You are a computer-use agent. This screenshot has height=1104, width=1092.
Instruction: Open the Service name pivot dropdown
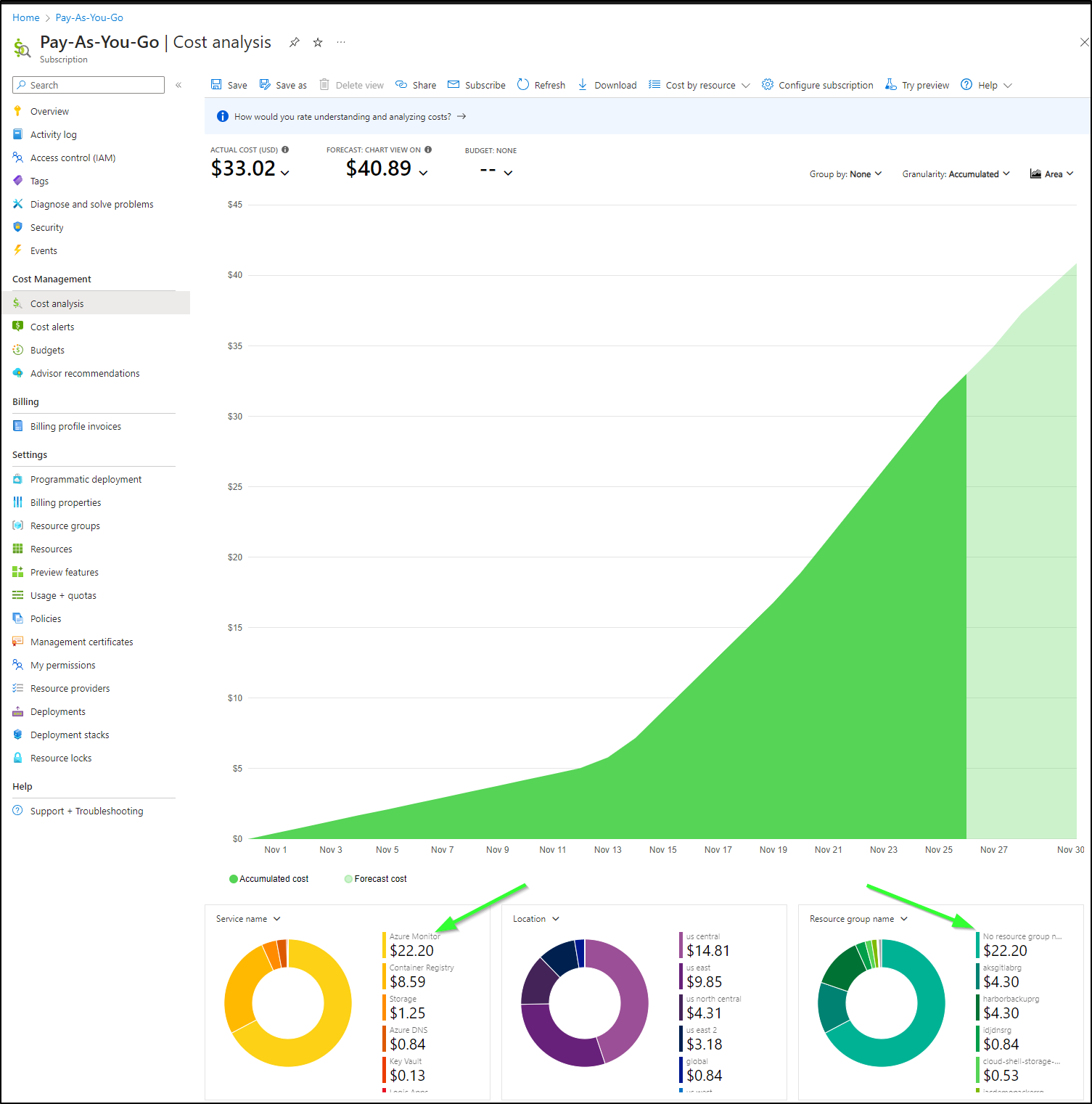[x=248, y=919]
